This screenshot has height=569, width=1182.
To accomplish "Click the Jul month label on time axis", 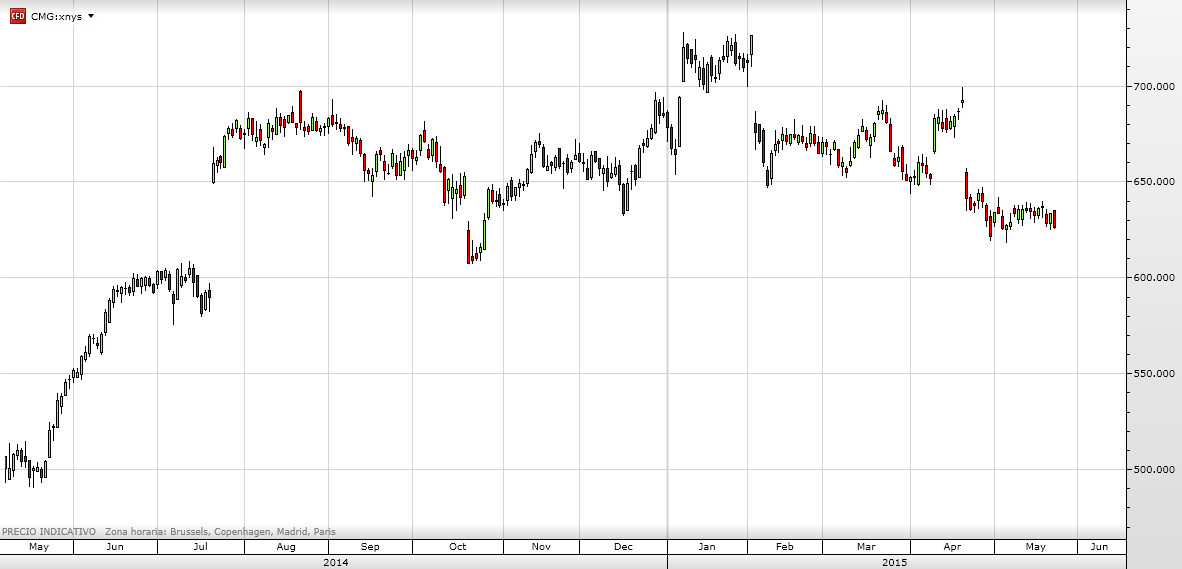I will pyautogui.click(x=201, y=546).
